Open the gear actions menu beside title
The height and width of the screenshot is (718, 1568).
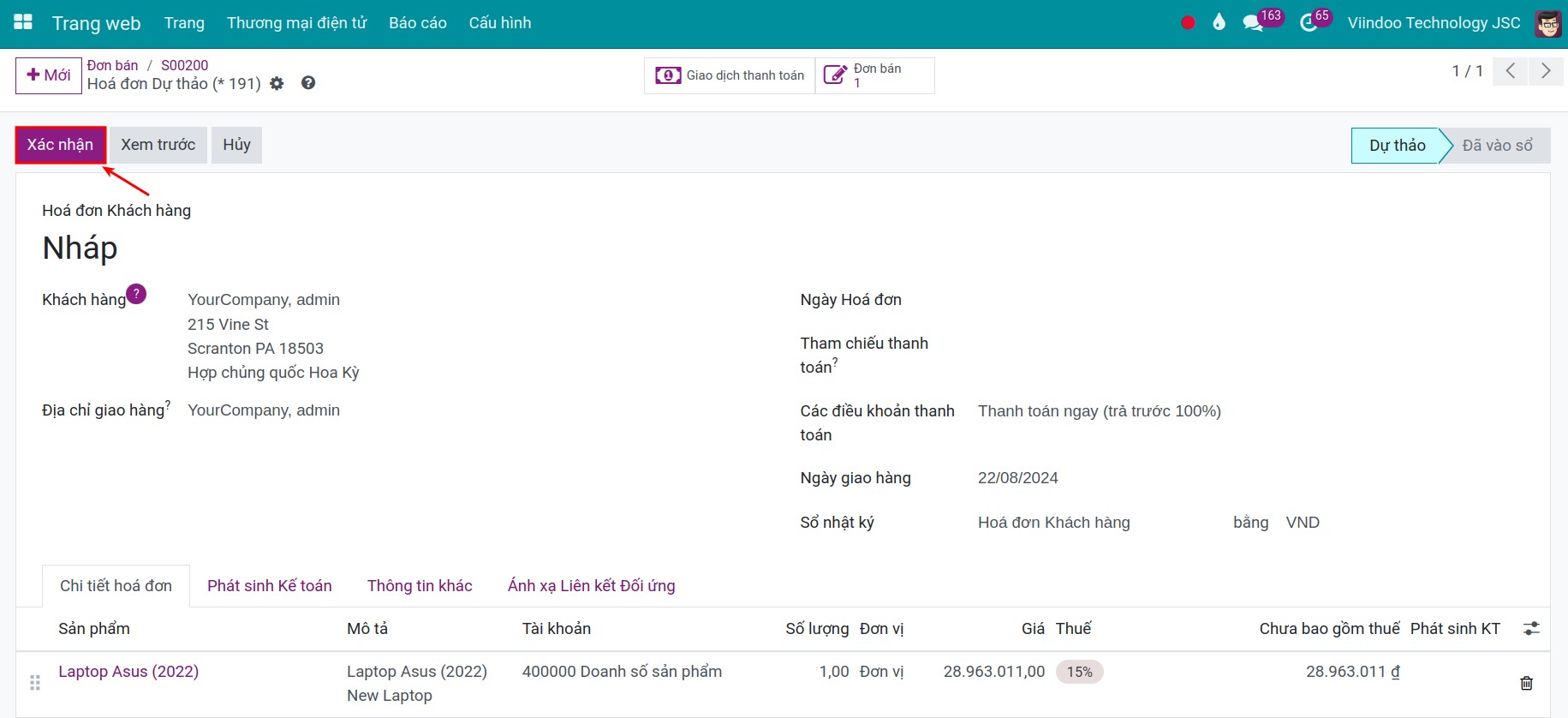[x=277, y=83]
